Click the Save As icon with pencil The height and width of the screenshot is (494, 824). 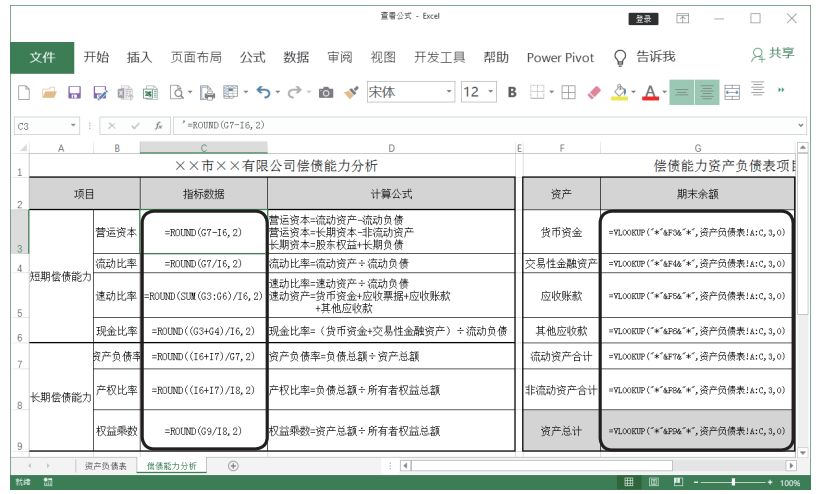100,93
